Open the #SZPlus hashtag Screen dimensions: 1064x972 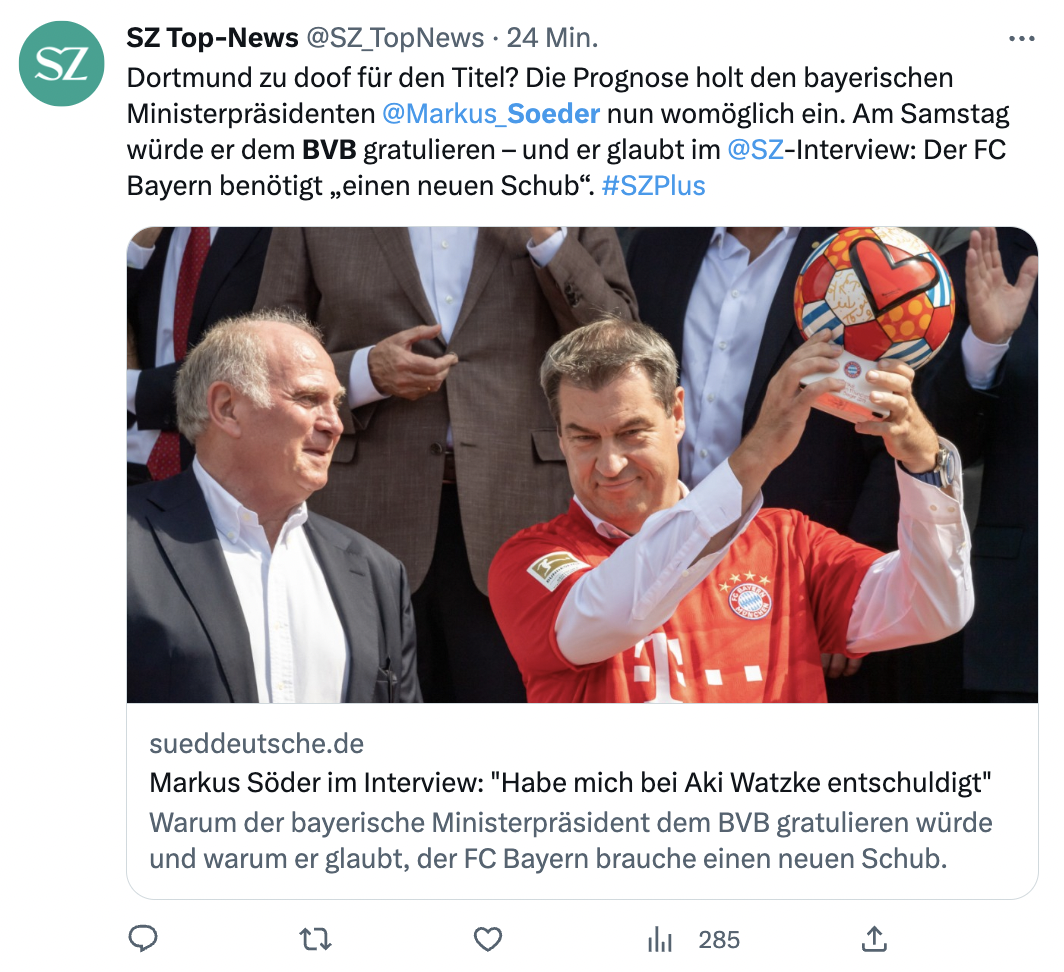[x=653, y=185]
